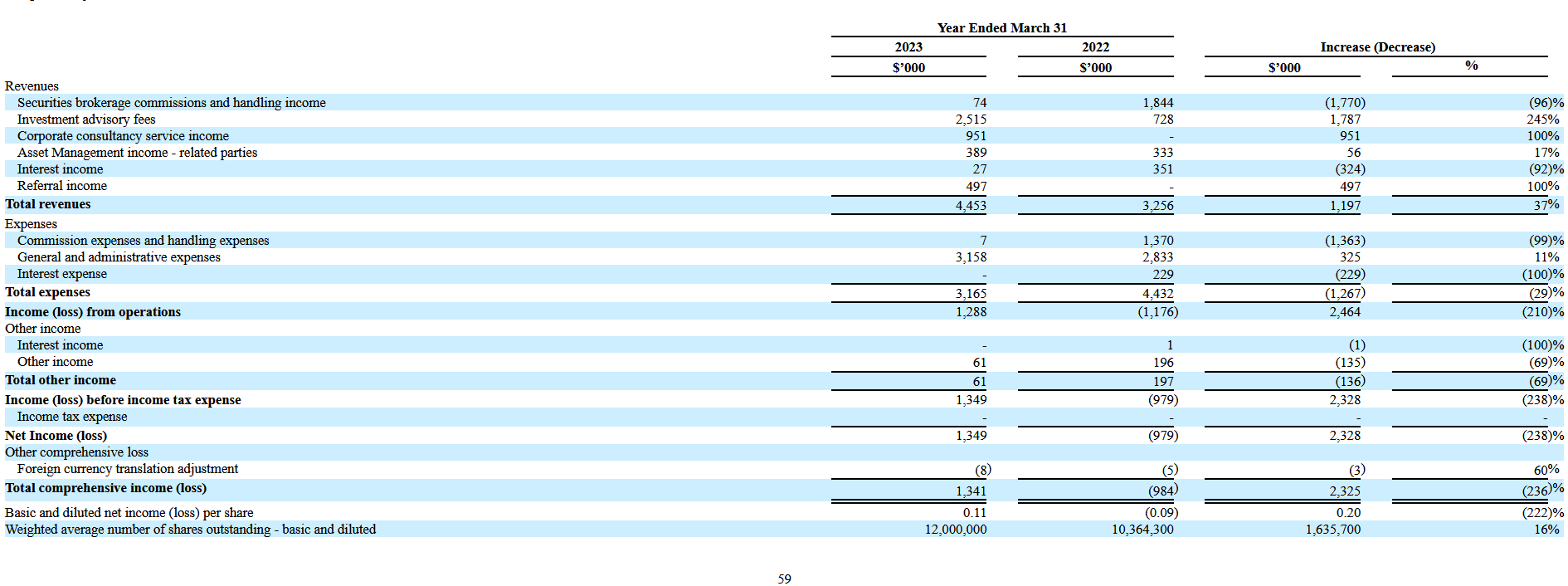
Task: Click 'General and administrative expenses' row label
Action: (119, 257)
